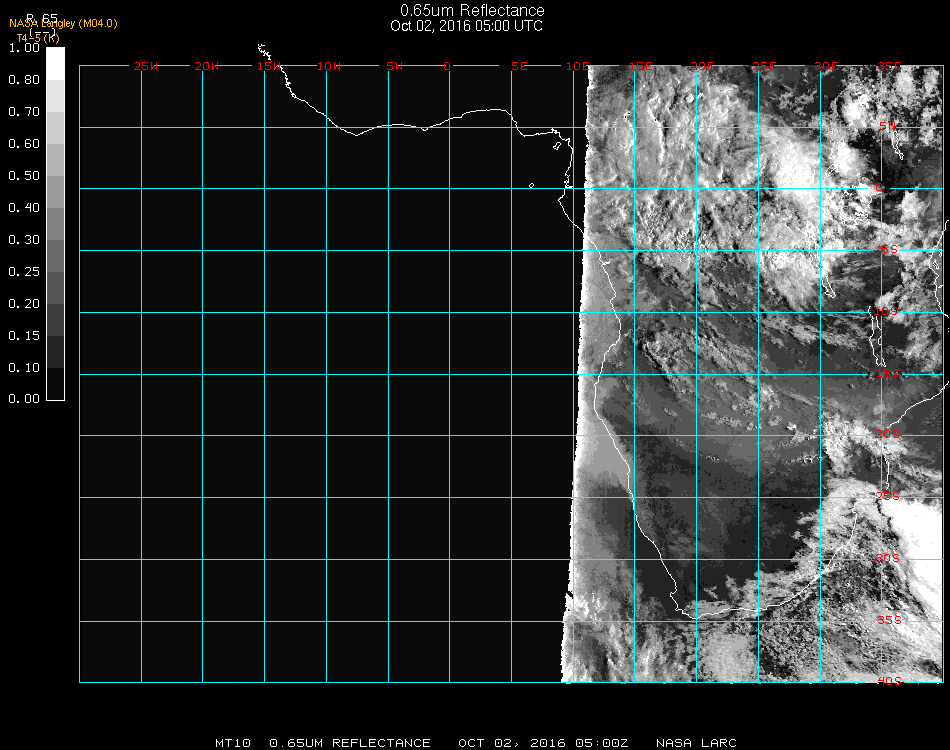Click the 5N latitude label
This screenshot has height=750, width=950.
pyautogui.click(x=887, y=126)
